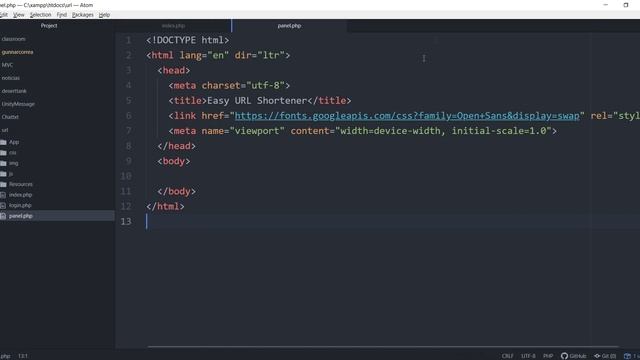Expand the UnityMessage project folder
Image resolution: width=640 pixels, height=360 pixels.
(x=18, y=104)
